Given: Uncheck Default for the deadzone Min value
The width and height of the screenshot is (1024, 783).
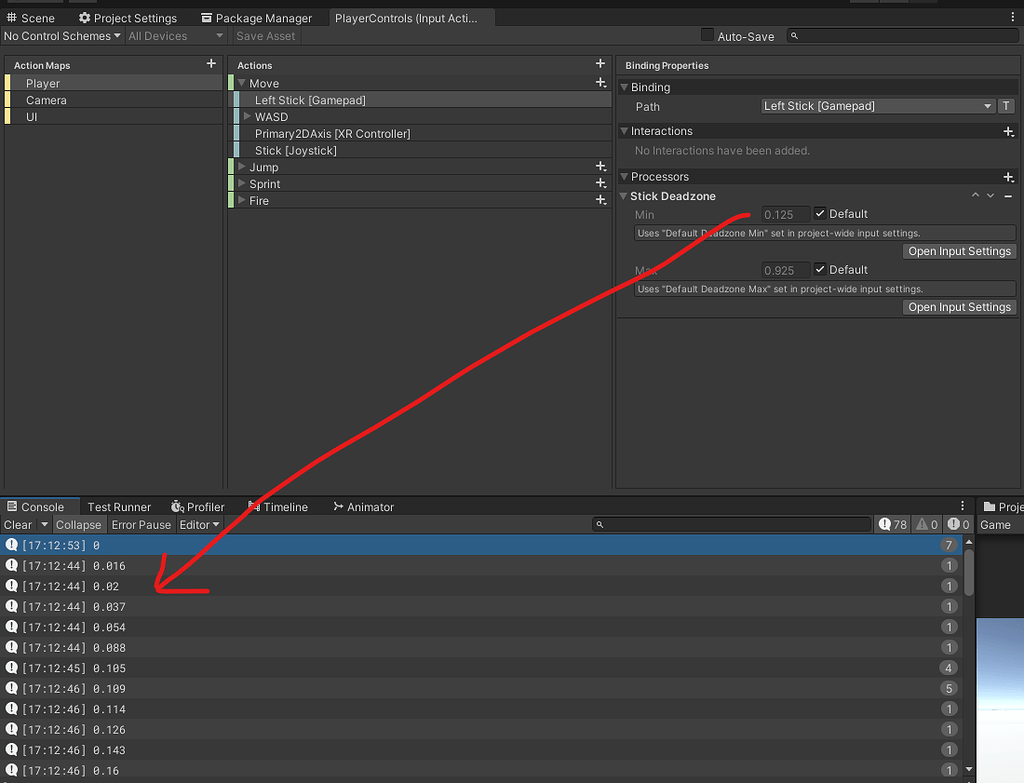Looking at the screenshot, I should tap(820, 213).
